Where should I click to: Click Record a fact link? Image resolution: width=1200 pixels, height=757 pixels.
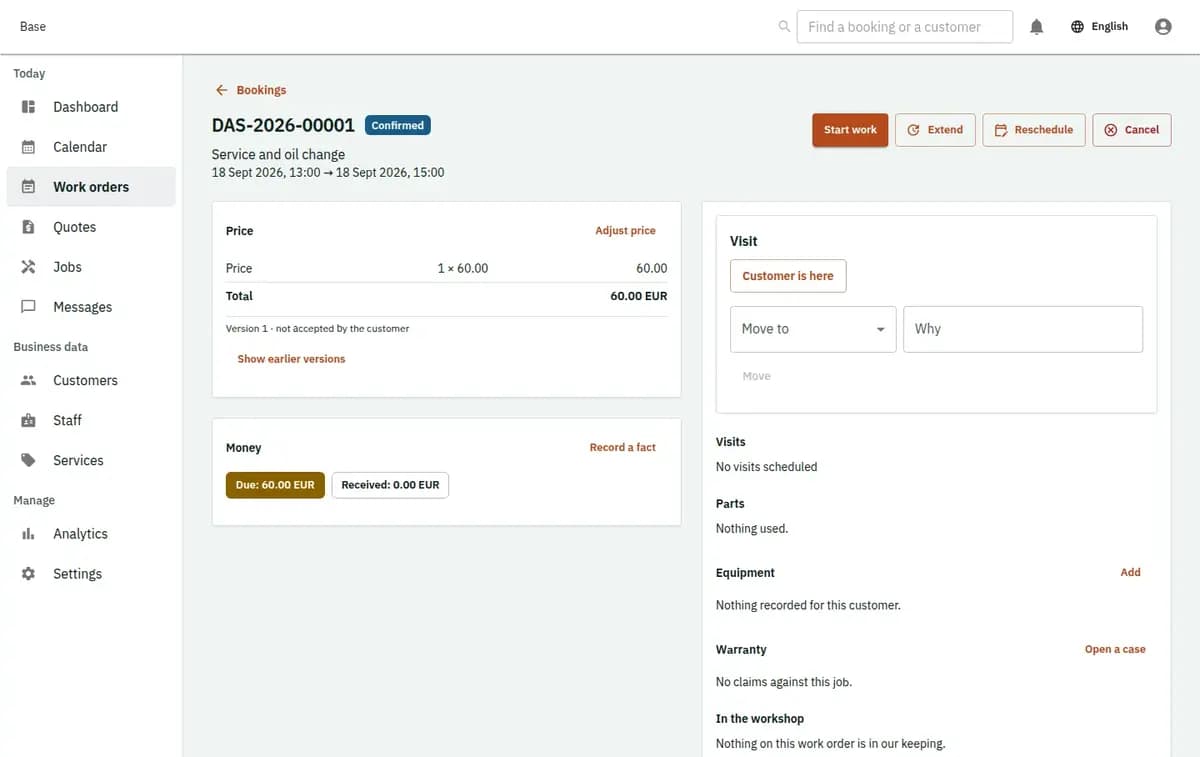[623, 448]
